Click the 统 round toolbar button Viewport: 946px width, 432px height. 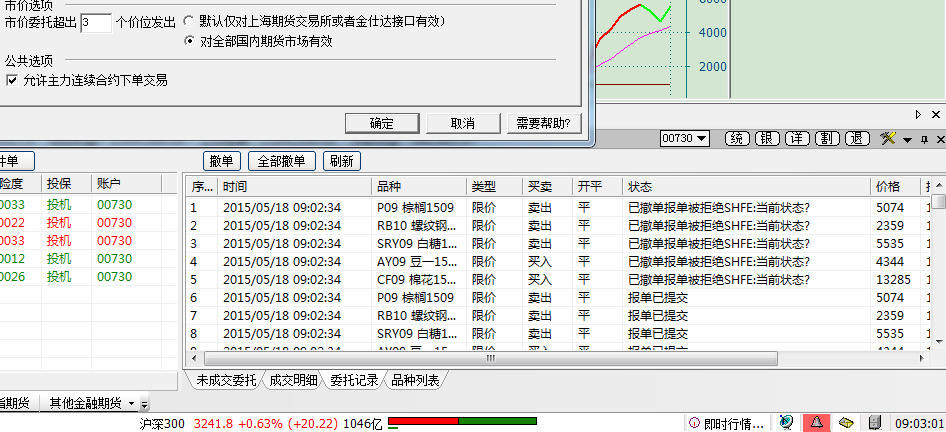click(737, 138)
